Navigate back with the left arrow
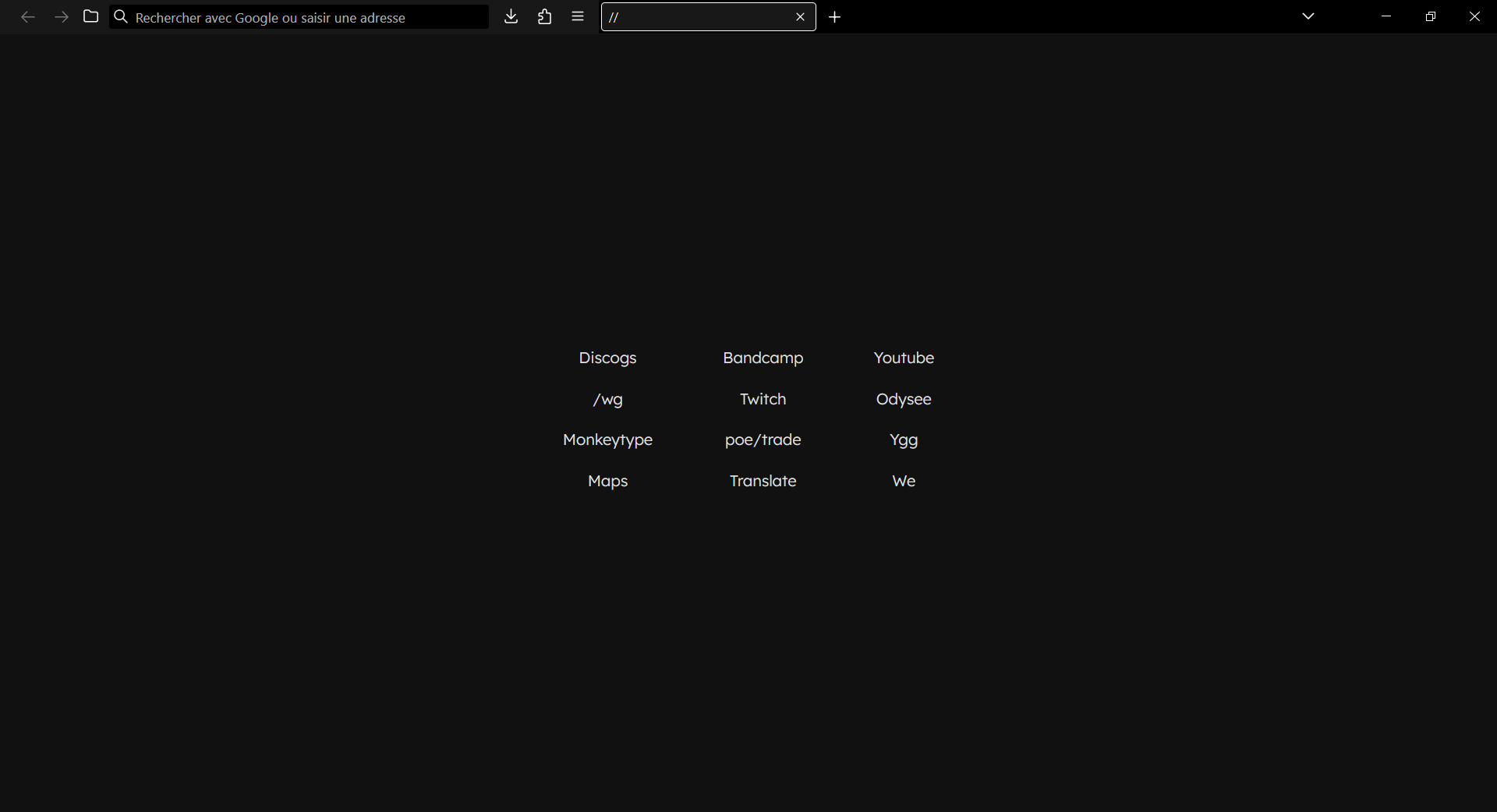 tap(28, 16)
